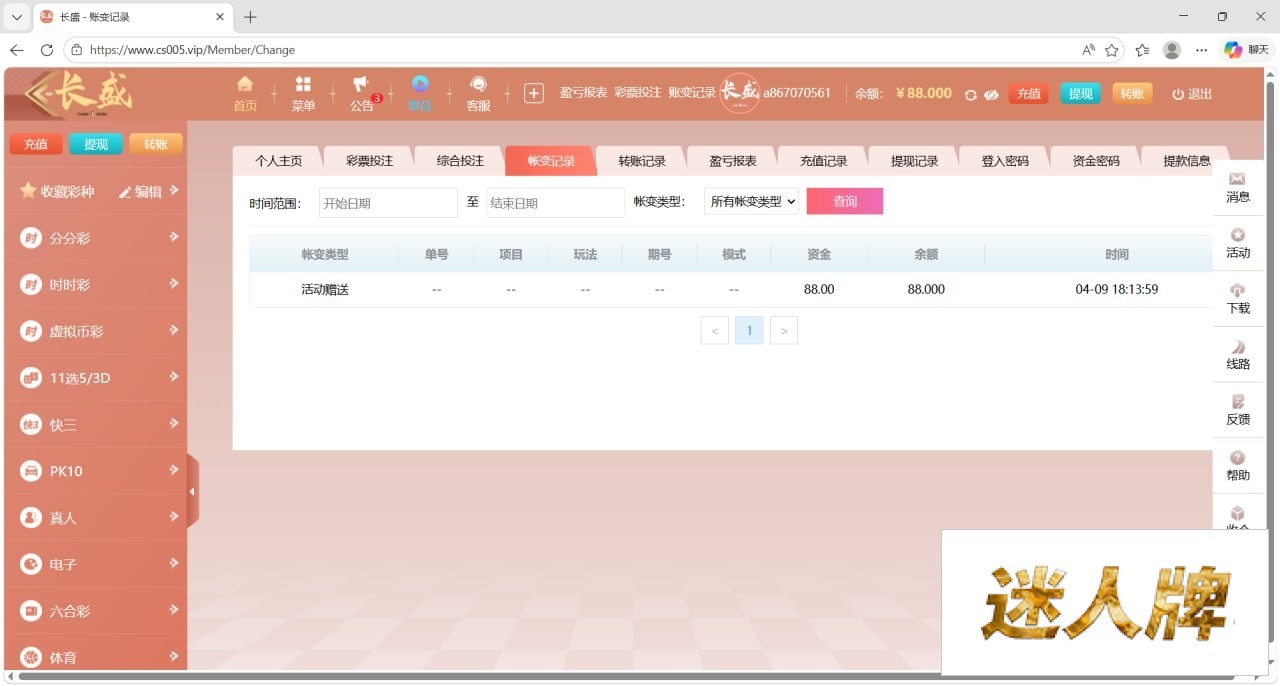
Task: Click the 帮助 help icon in right sidebar
Action: [1238, 458]
